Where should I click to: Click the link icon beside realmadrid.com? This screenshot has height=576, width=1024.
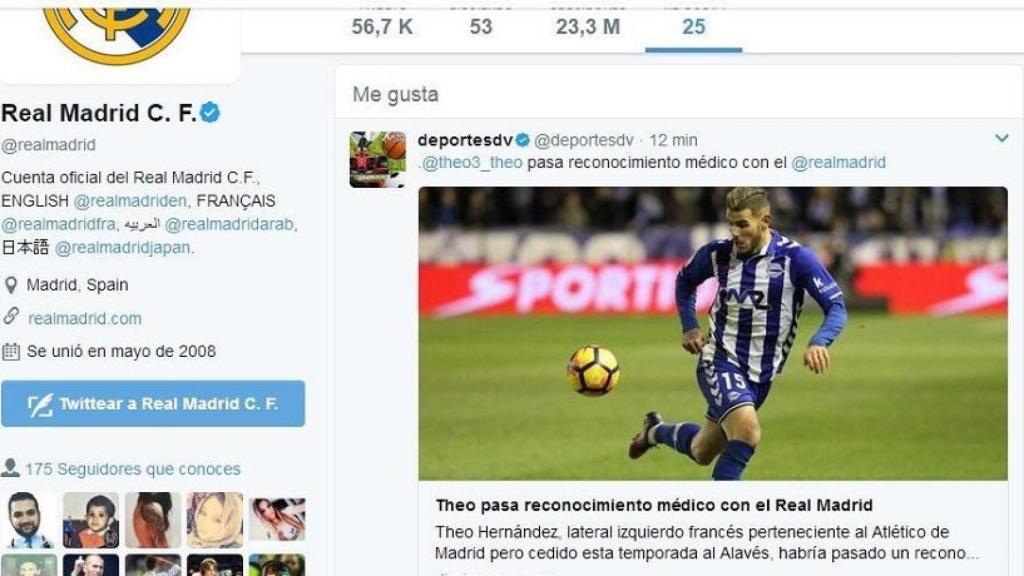(10, 317)
